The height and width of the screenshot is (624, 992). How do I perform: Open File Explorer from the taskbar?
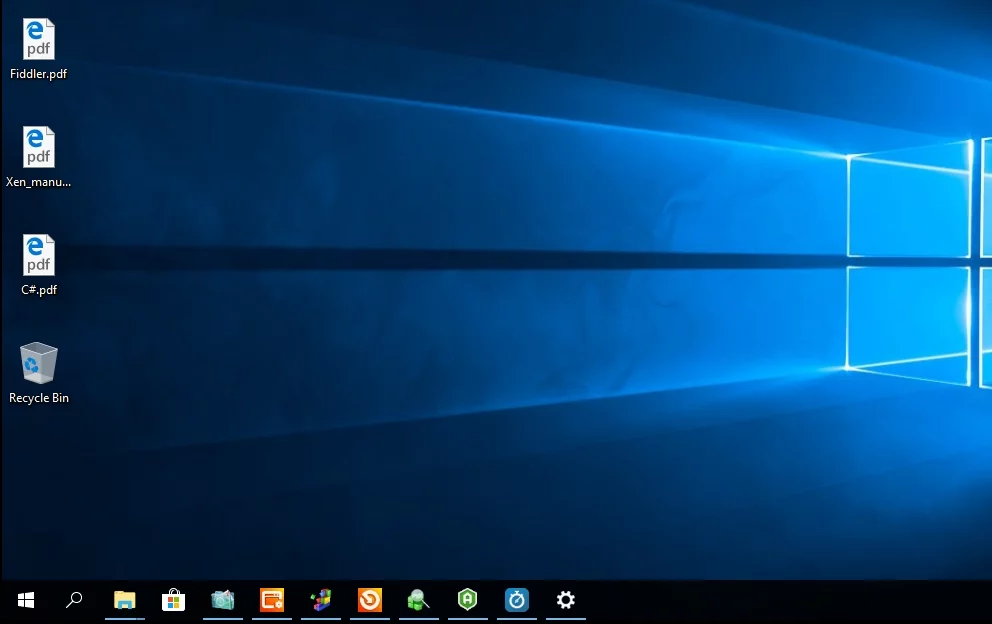124,600
